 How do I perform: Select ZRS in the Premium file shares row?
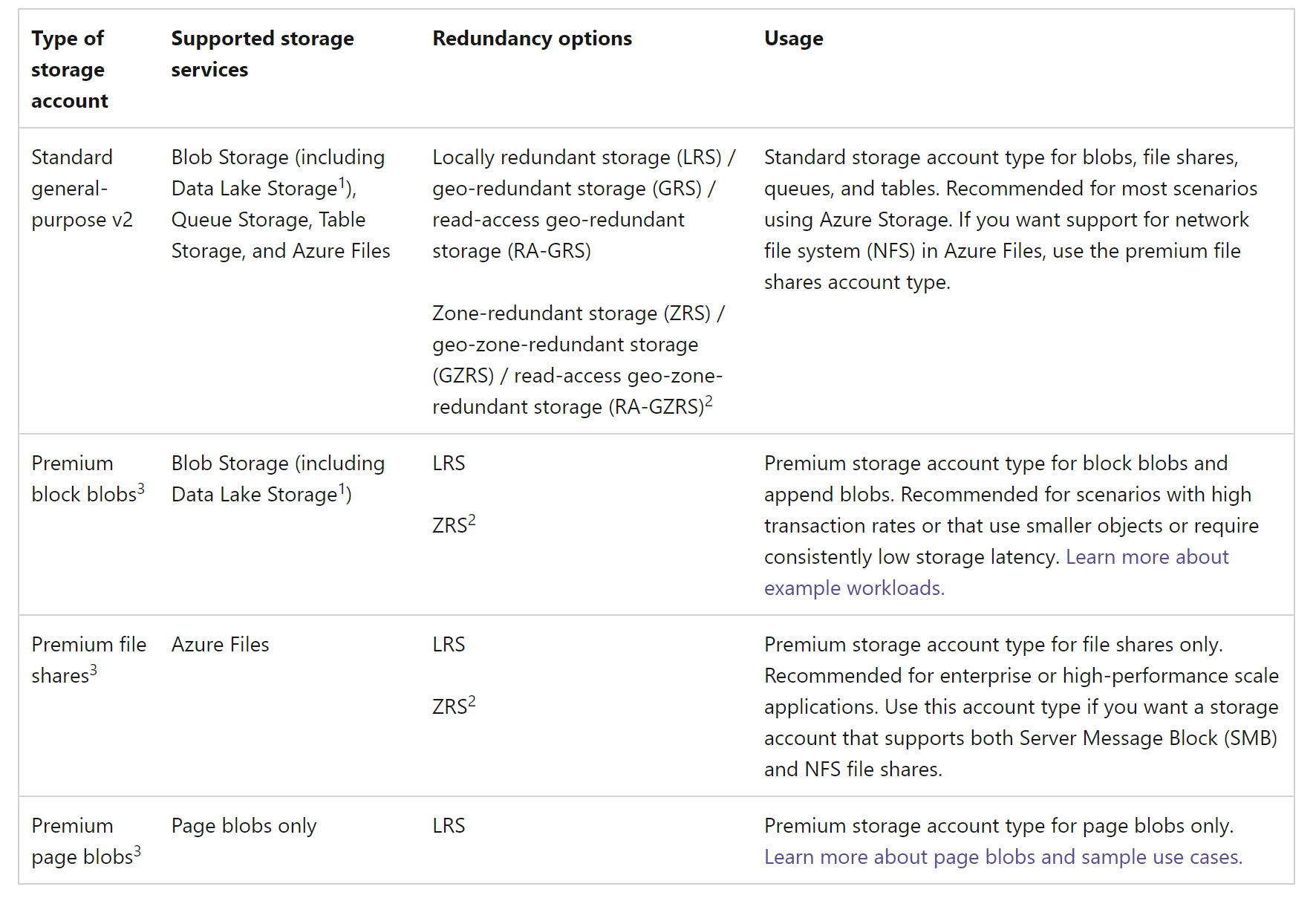(455, 706)
